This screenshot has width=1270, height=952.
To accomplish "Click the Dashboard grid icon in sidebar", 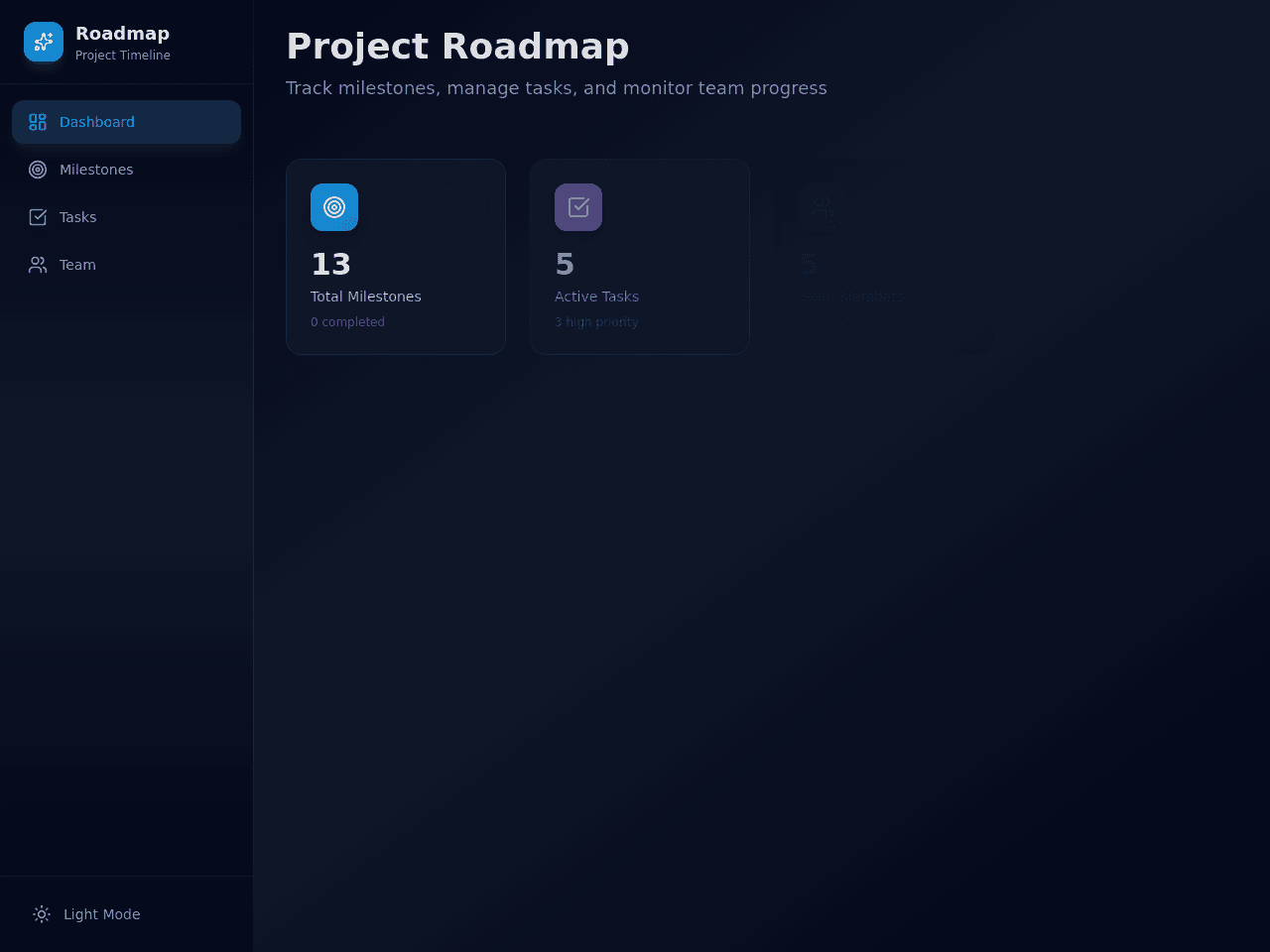I will click(x=38, y=122).
